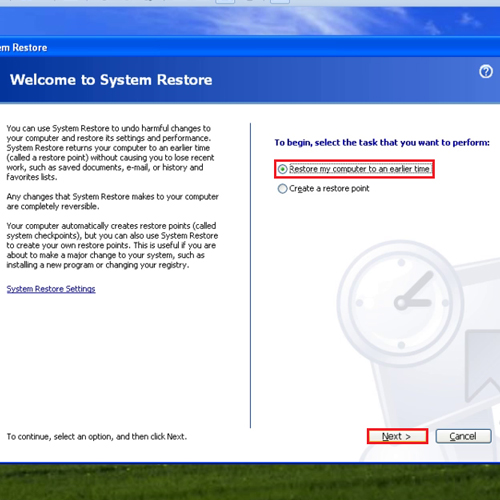Click the green desktop background below the window

point(250,482)
